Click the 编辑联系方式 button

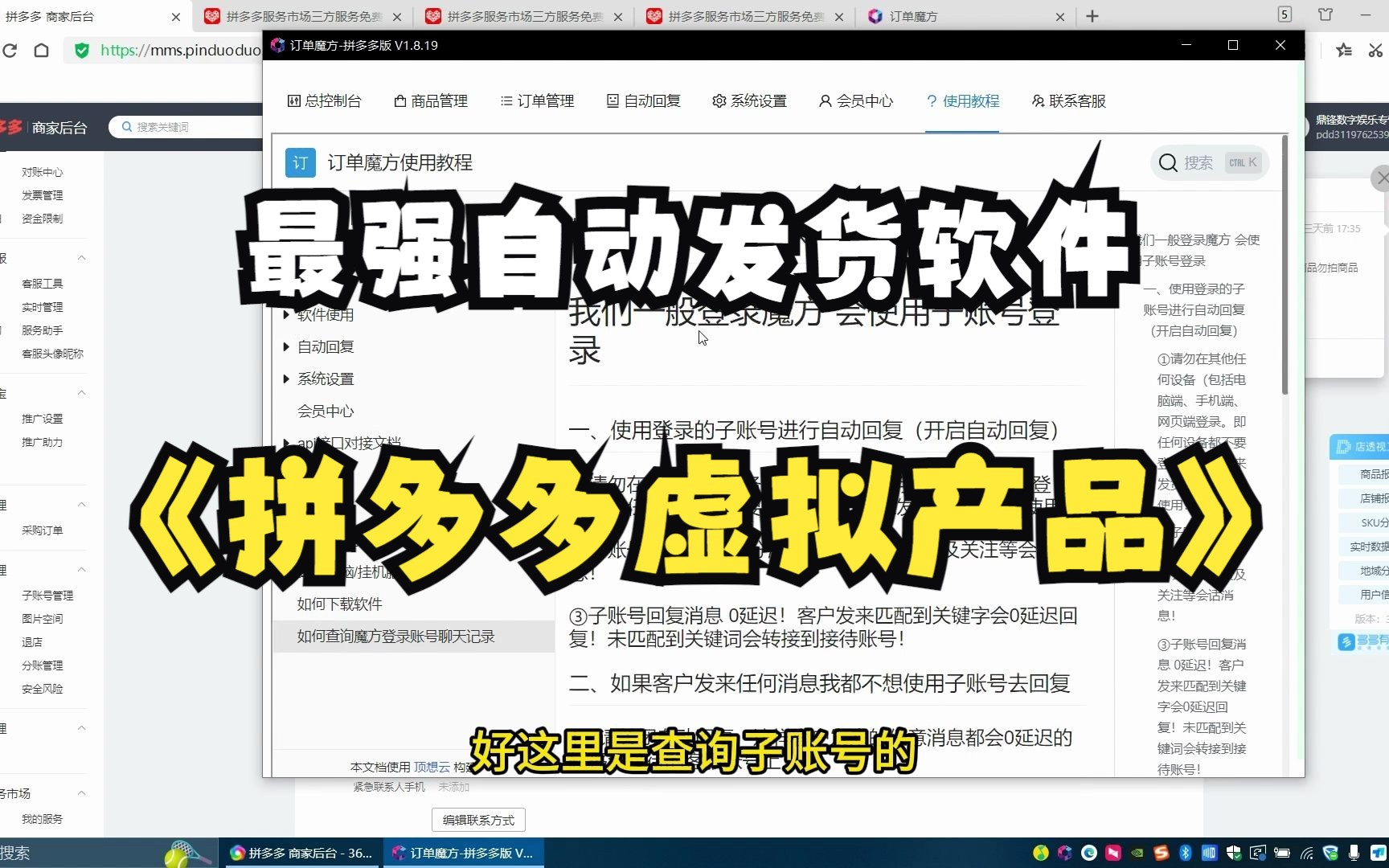click(x=477, y=819)
